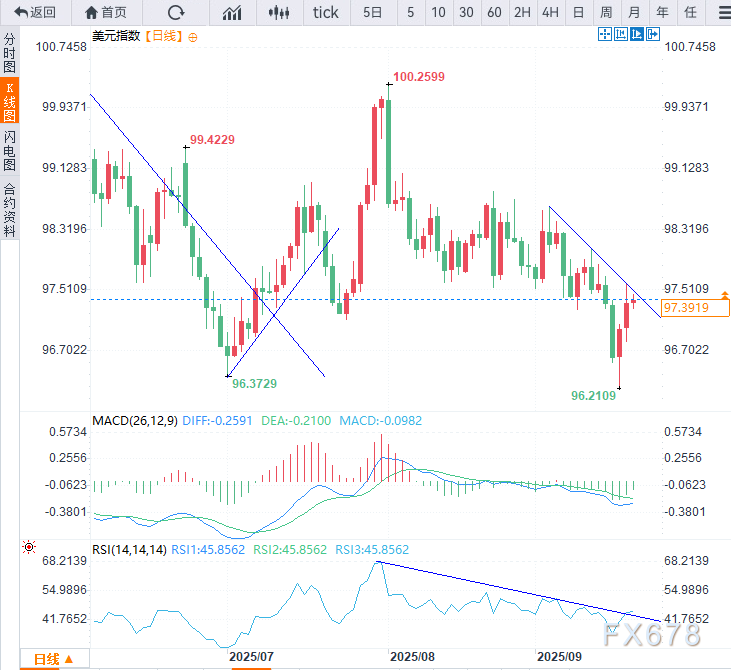Click the 返回 back arrow button
The height and width of the screenshot is (670, 731).
[34, 12]
